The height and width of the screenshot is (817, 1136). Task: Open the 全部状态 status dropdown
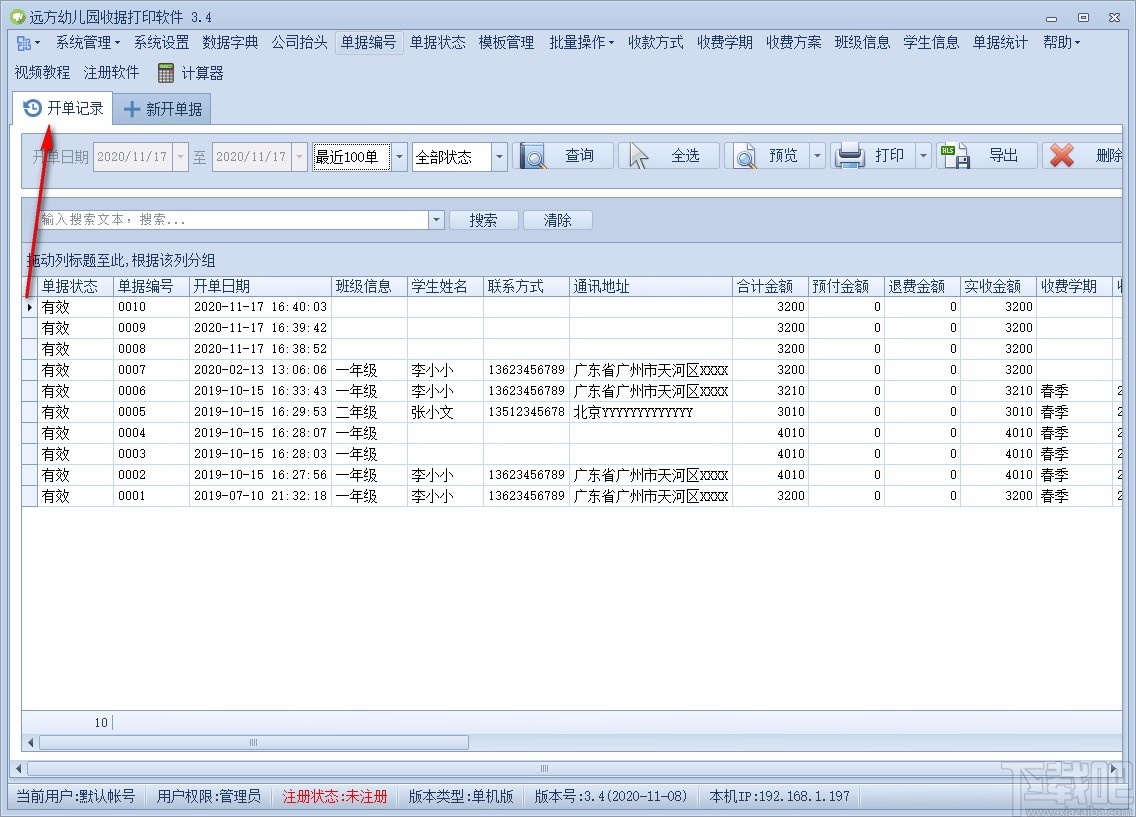point(499,156)
